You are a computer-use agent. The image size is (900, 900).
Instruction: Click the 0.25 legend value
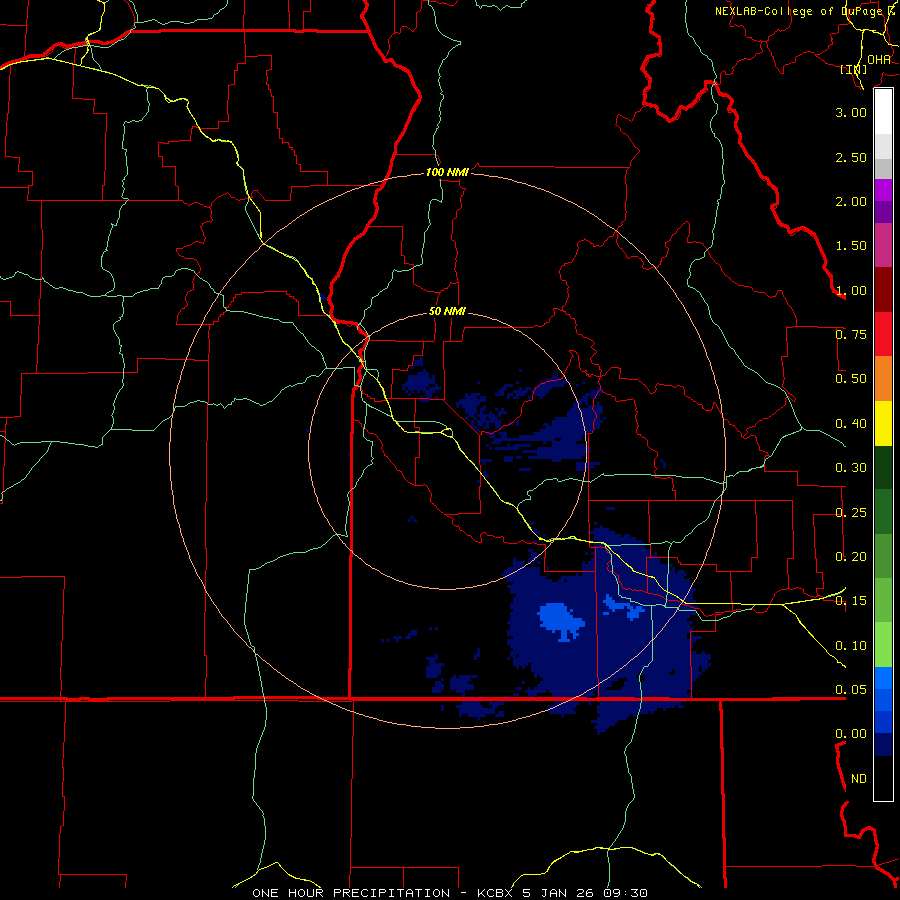[x=851, y=513]
